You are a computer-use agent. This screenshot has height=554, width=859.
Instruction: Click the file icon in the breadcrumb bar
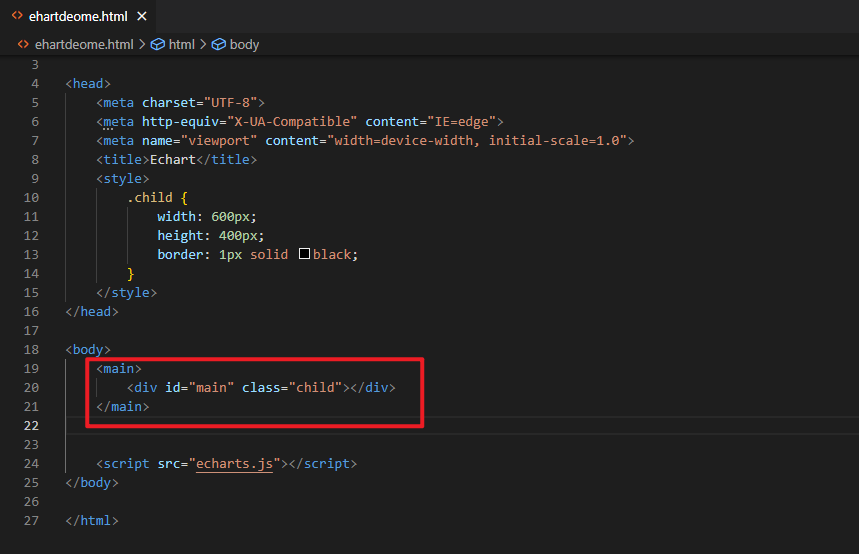(x=23, y=44)
